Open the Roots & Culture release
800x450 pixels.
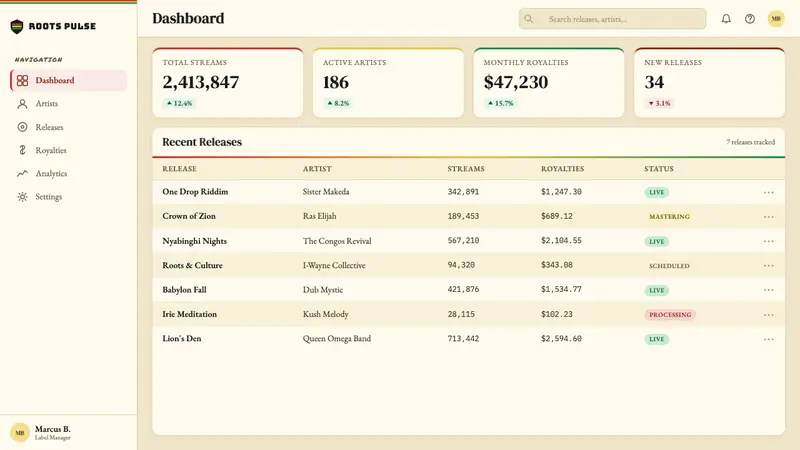pos(192,265)
